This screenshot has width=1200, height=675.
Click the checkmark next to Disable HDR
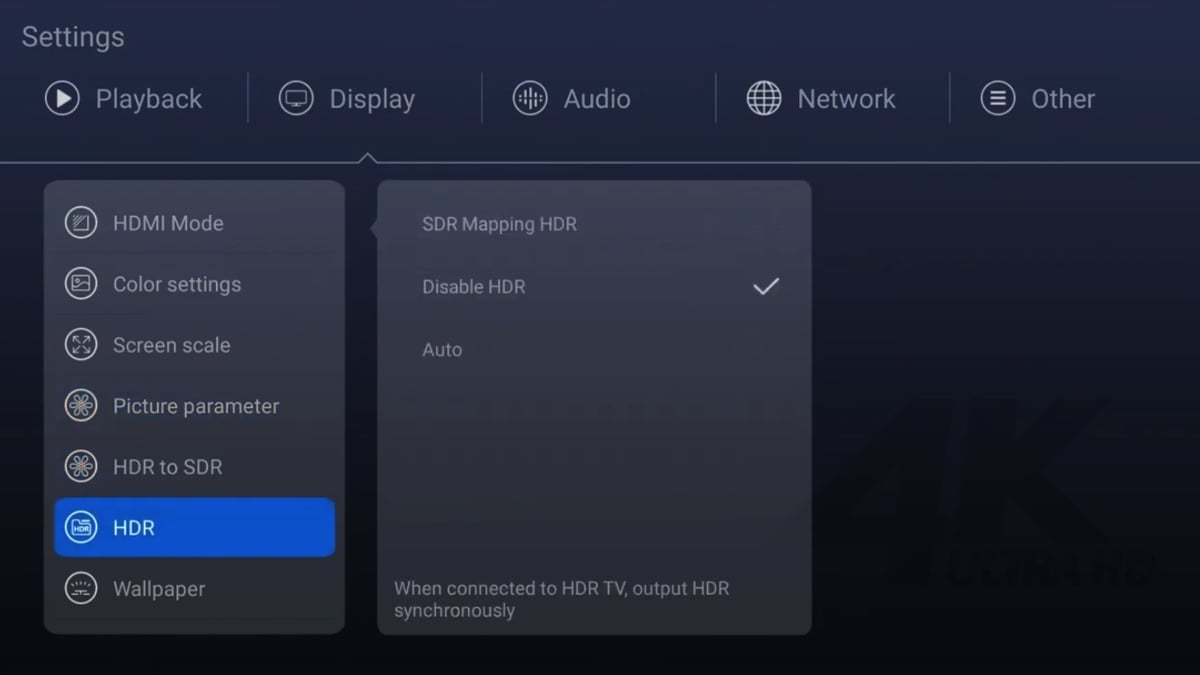point(766,287)
